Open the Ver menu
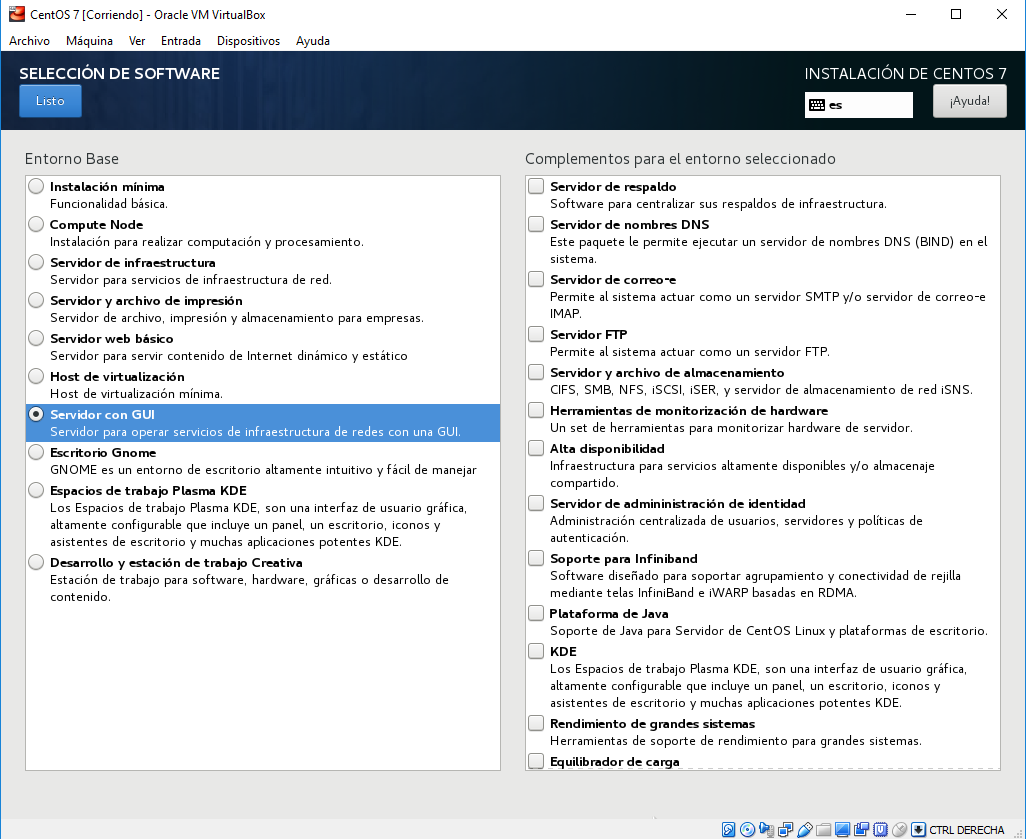Screen dimensions: 1026x839 [137, 41]
